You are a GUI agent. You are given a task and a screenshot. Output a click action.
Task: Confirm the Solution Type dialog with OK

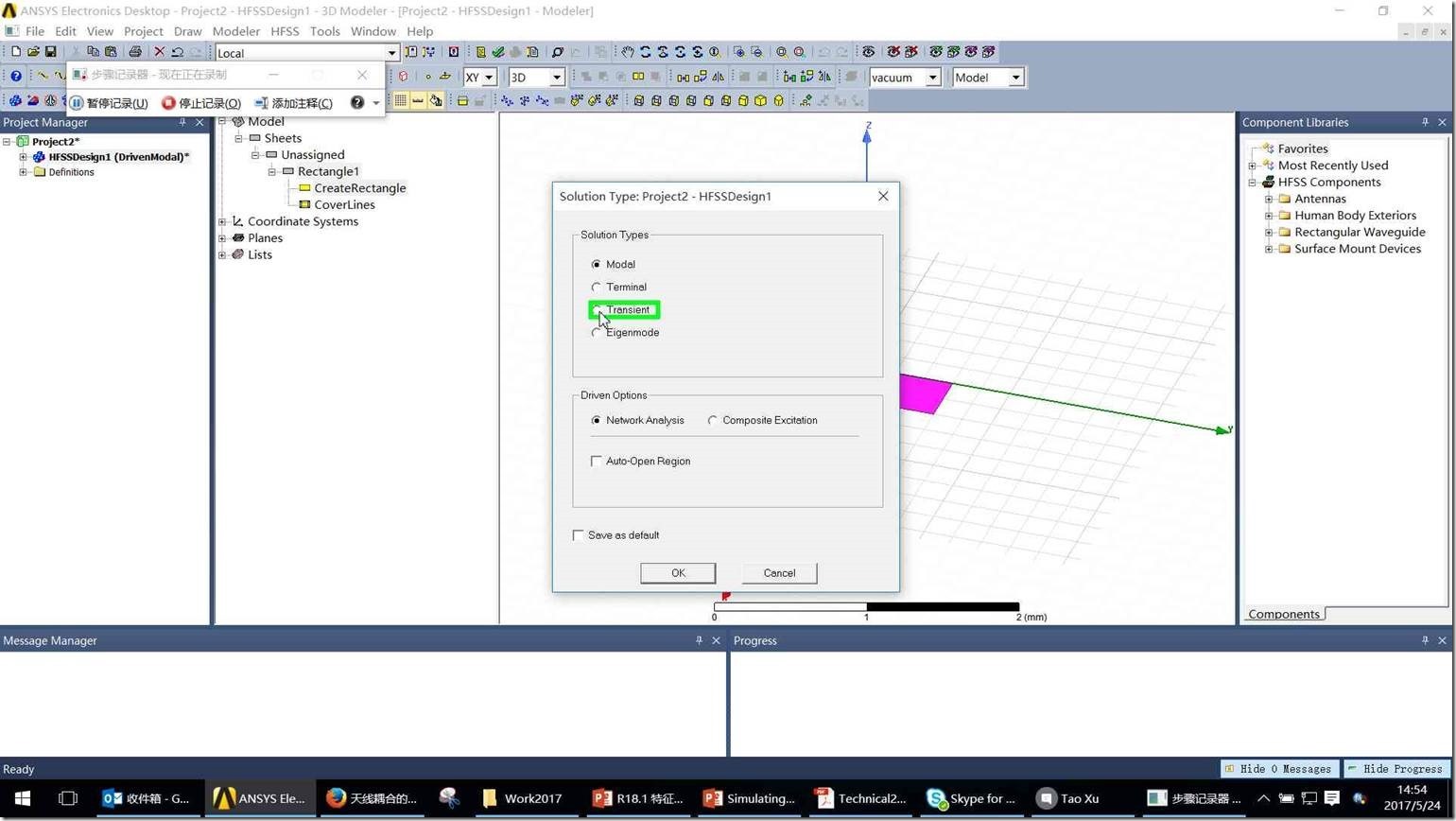[x=678, y=573]
